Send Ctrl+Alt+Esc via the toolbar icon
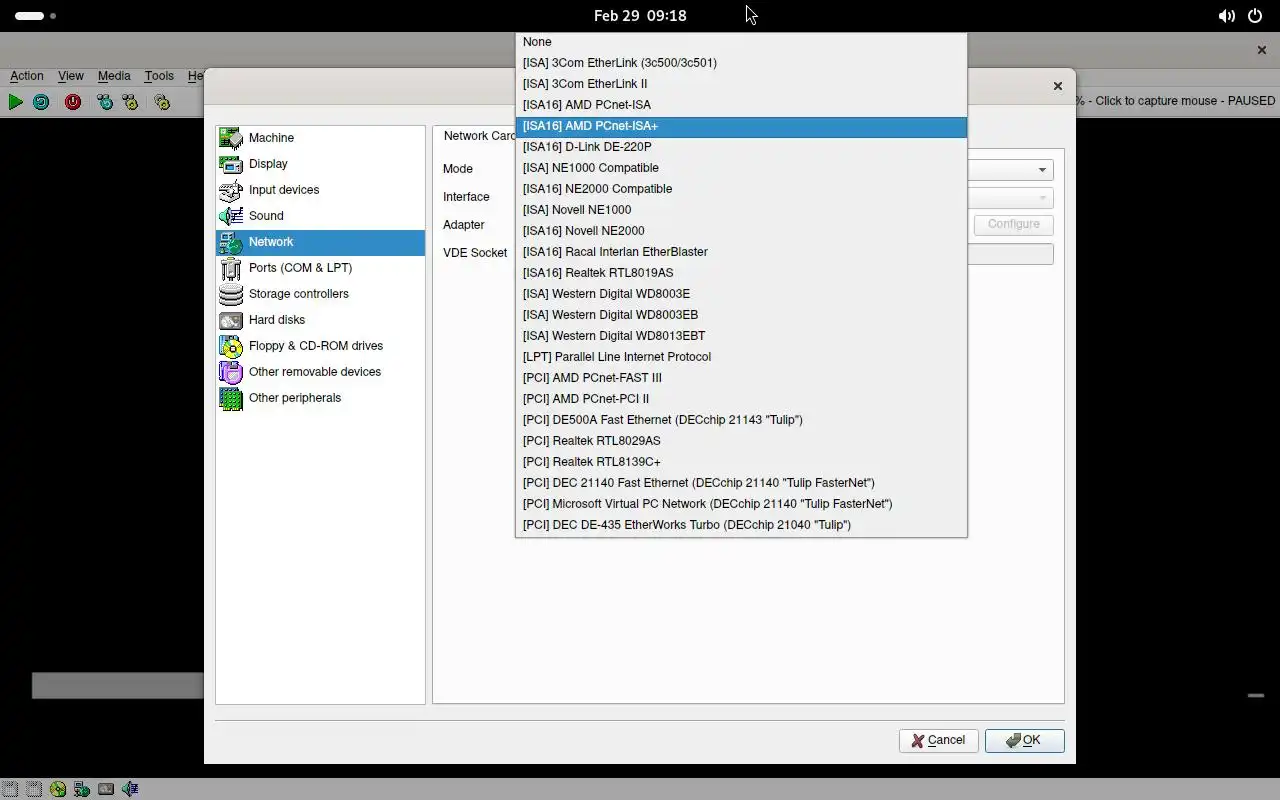This screenshot has width=1280, height=800. pos(130,102)
